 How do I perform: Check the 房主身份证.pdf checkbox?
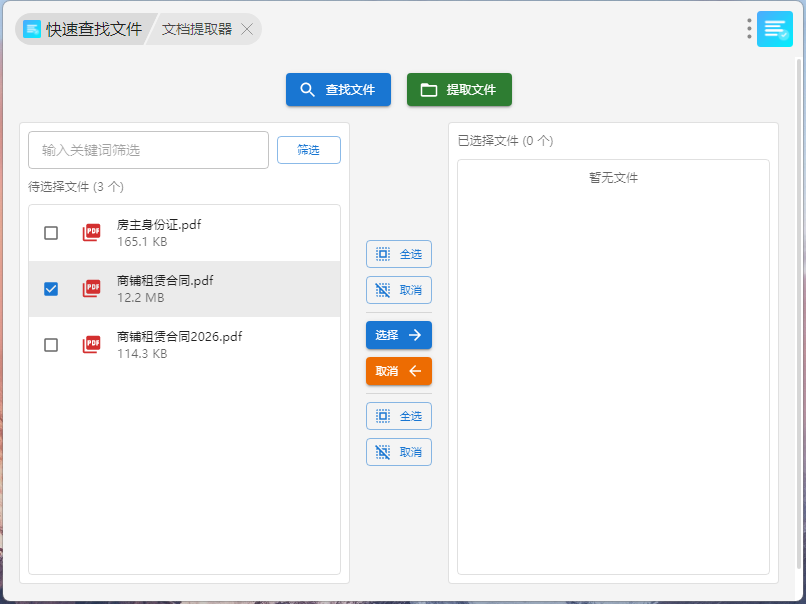51,233
